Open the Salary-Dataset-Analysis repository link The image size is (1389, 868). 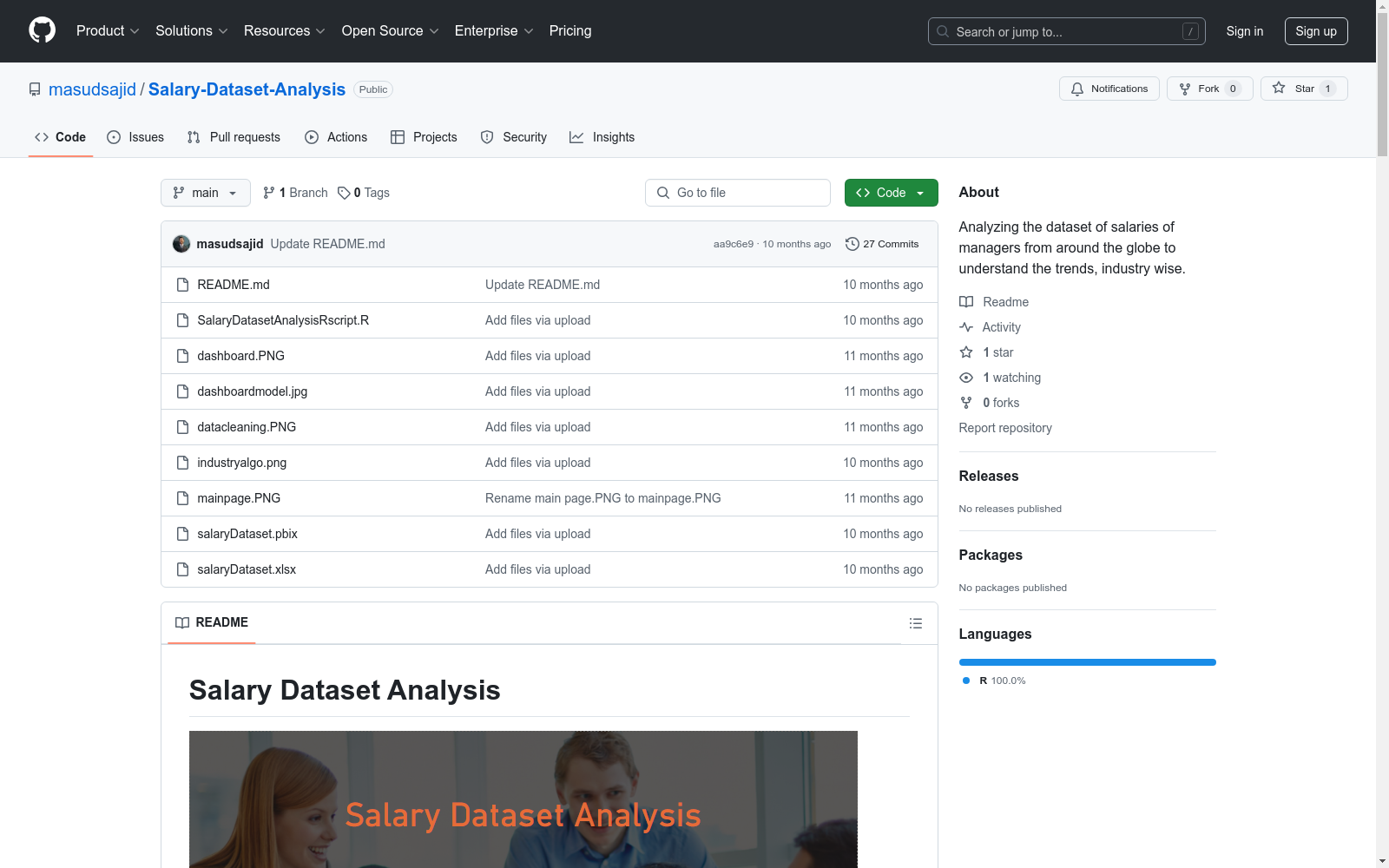[247, 89]
